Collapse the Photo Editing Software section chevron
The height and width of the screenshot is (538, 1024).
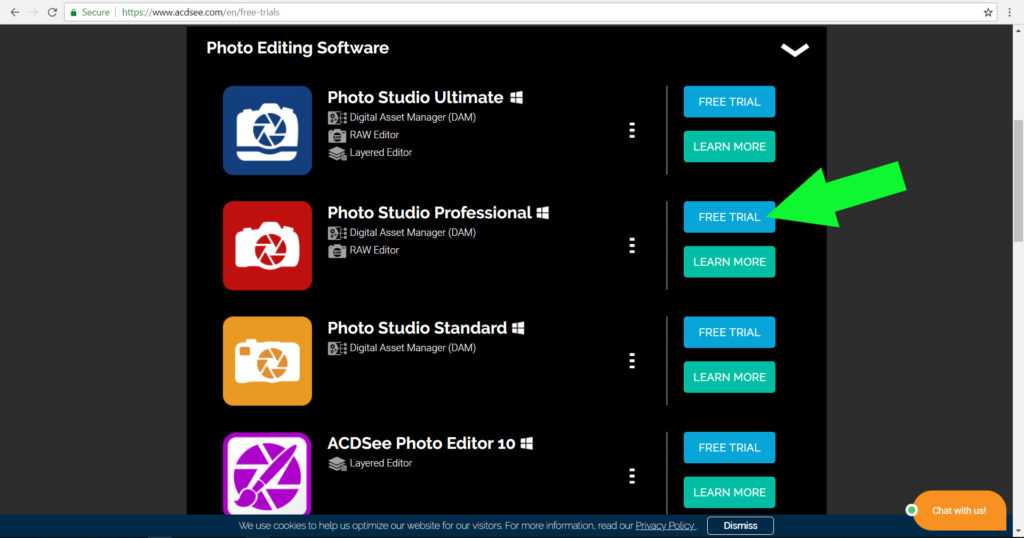pyautogui.click(x=795, y=50)
